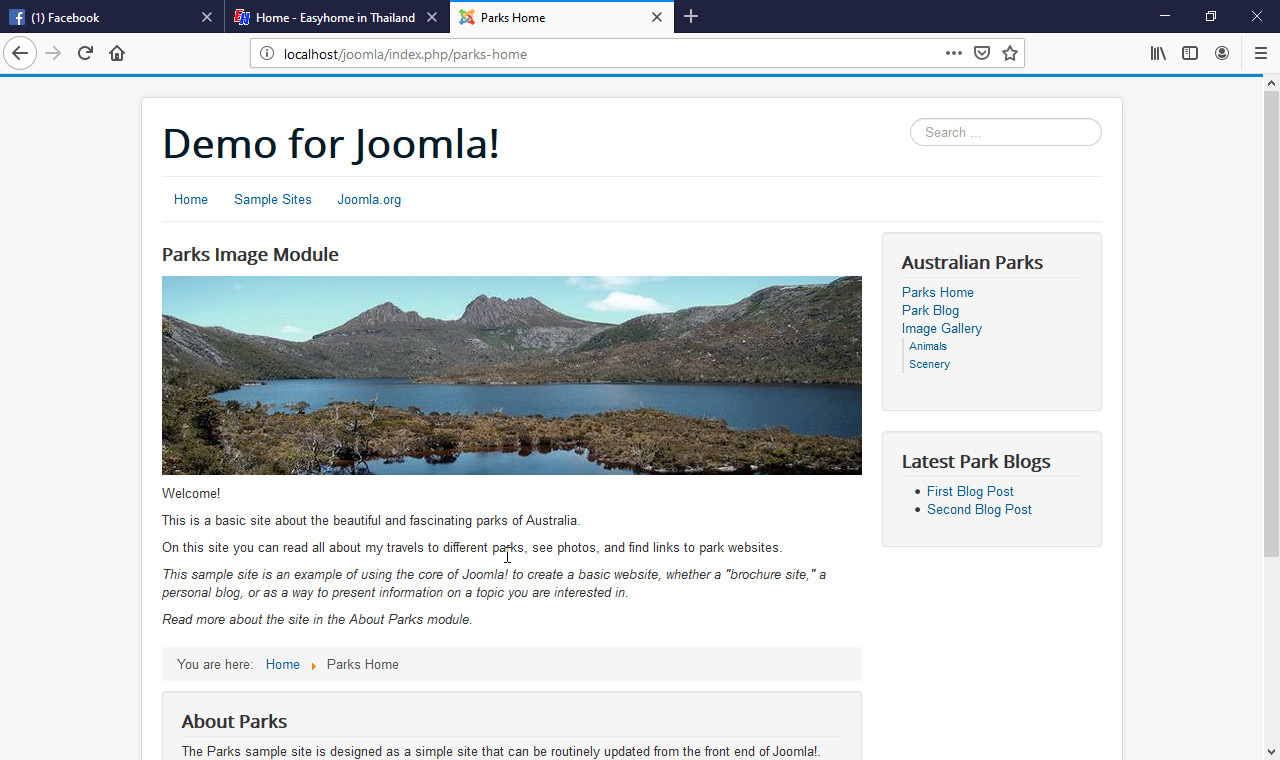Navigate forward using the forward arrow
This screenshot has width=1280, height=760.
52,53
